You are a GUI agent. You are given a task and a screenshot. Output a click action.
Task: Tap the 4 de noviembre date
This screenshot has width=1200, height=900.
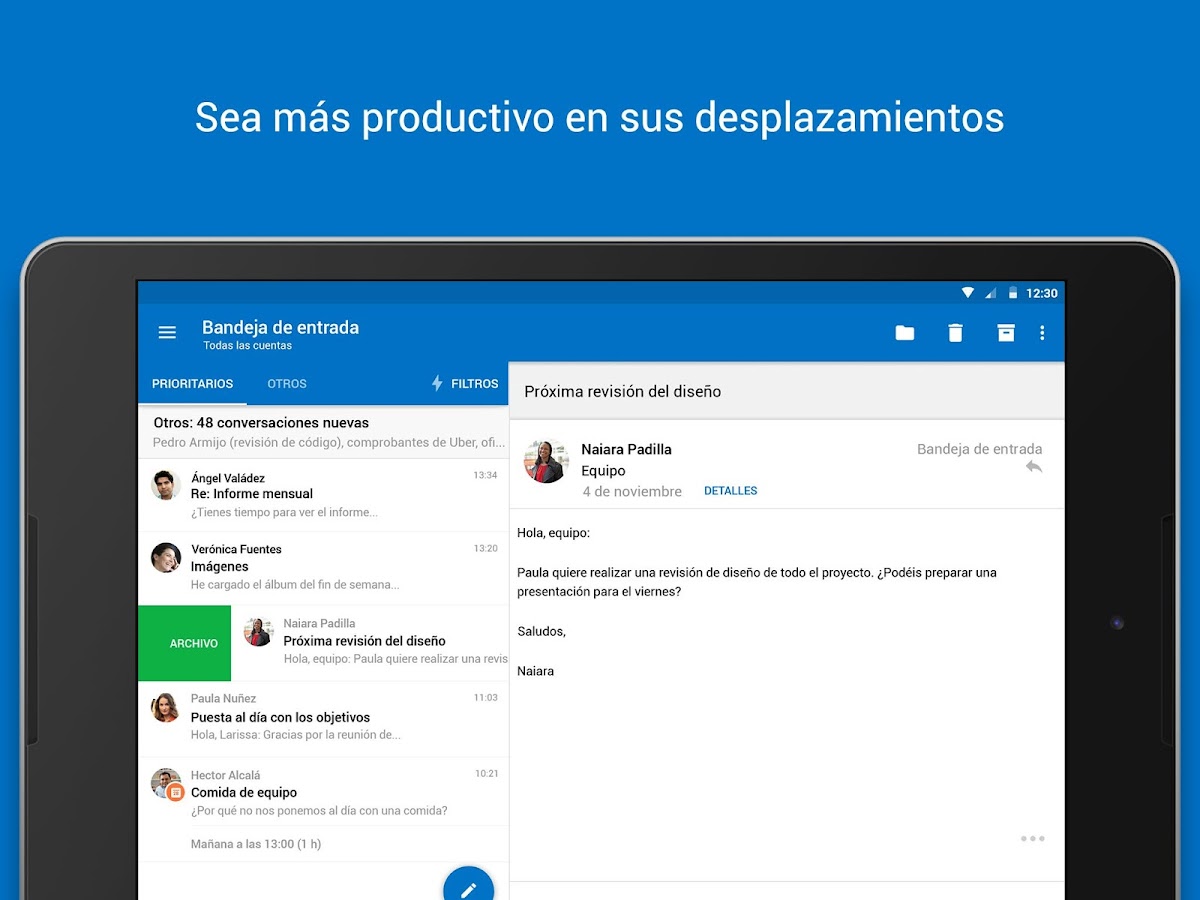[632, 492]
